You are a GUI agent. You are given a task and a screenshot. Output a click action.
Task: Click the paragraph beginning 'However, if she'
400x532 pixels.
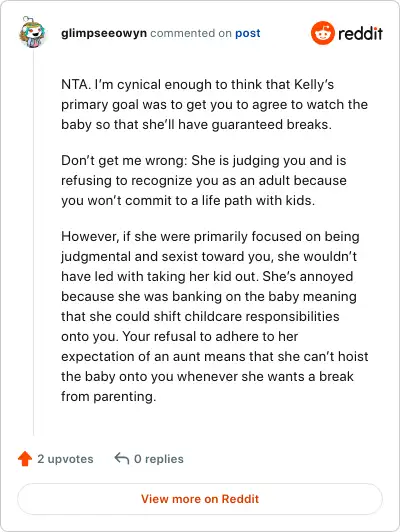point(214,317)
